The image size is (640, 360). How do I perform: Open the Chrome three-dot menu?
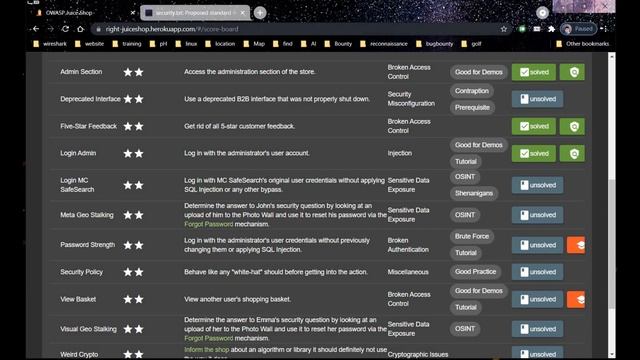click(x=606, y=29)
